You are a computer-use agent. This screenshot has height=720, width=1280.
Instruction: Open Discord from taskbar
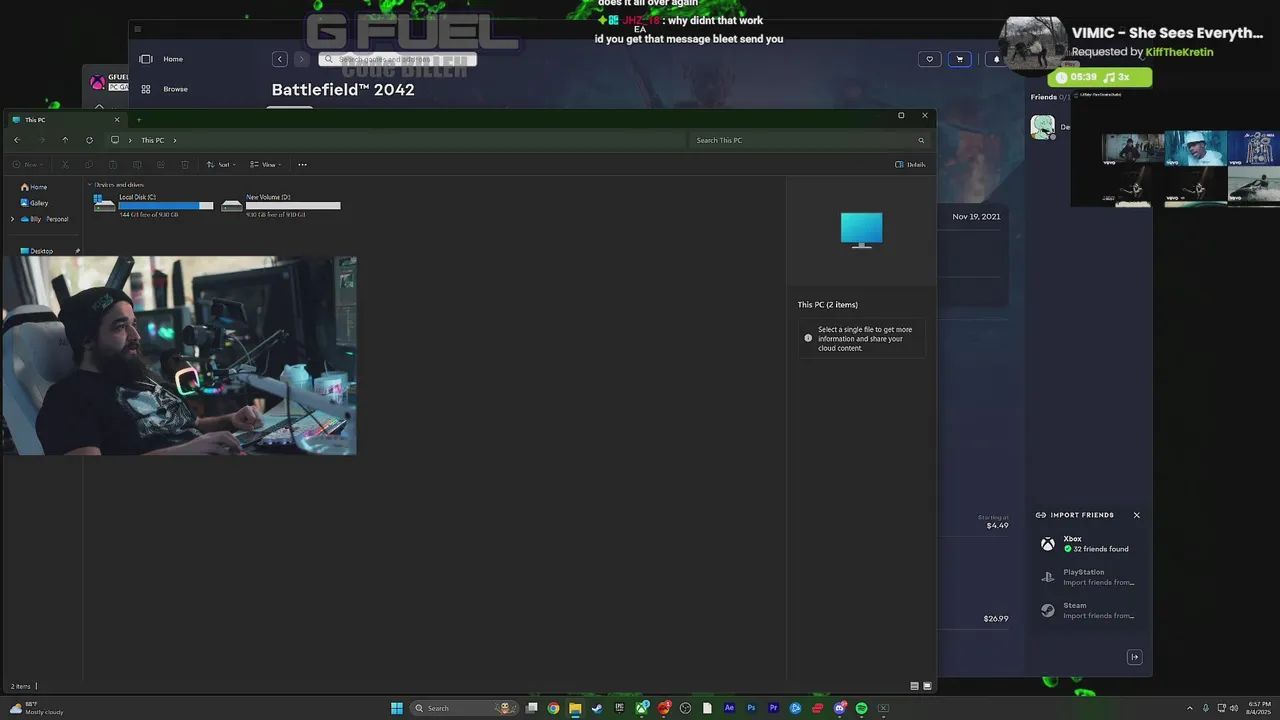839,708
